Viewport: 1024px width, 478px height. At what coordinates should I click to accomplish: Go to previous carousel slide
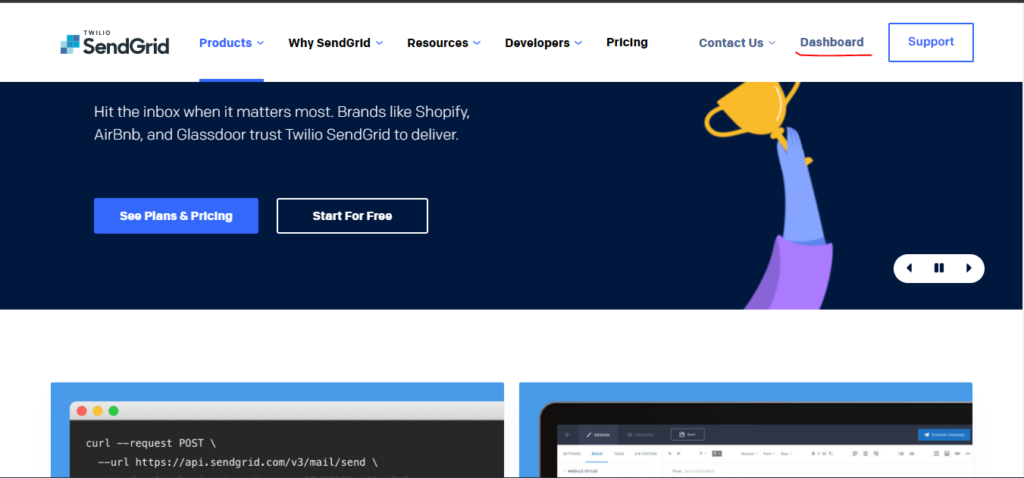[x=909, y=268]
